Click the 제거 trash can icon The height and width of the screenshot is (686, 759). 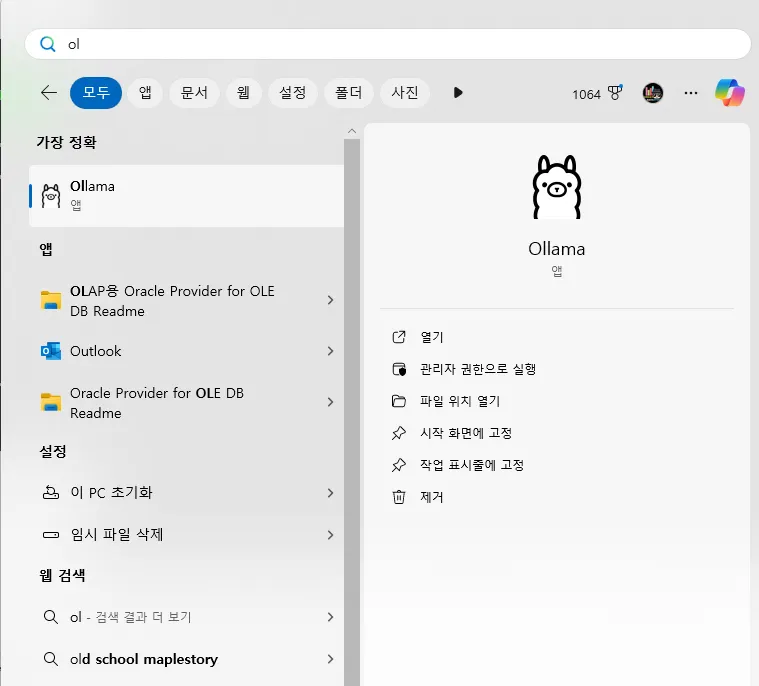tap(399, 497)
